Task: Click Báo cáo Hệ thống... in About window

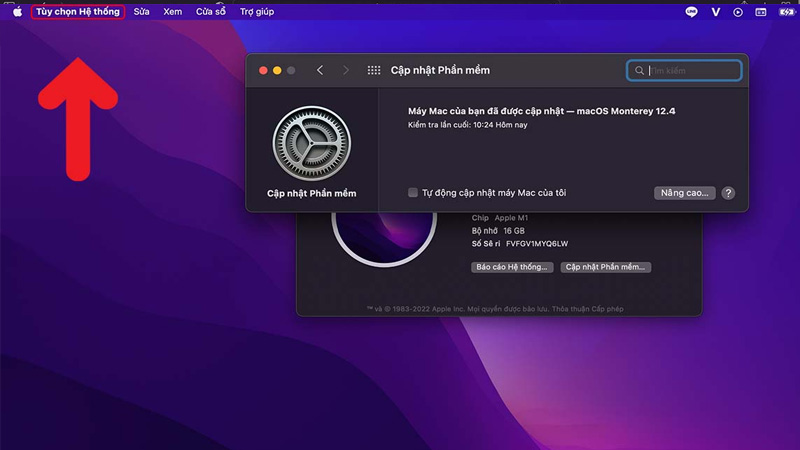Action: tap(512, 267)
